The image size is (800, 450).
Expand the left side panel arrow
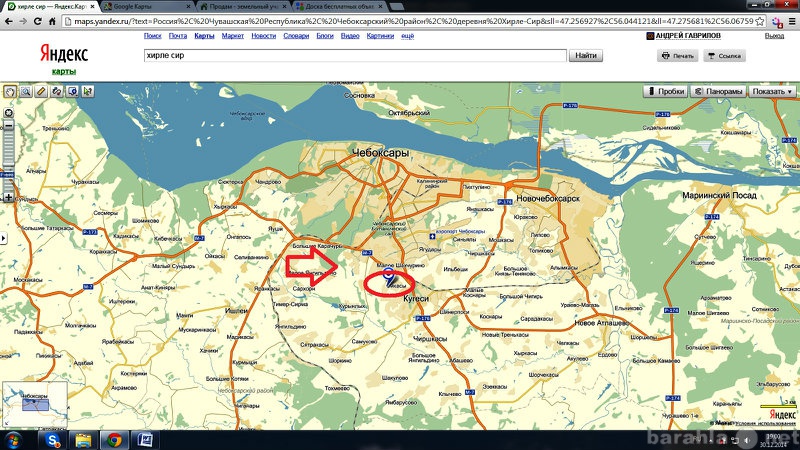tap(4, 238)
